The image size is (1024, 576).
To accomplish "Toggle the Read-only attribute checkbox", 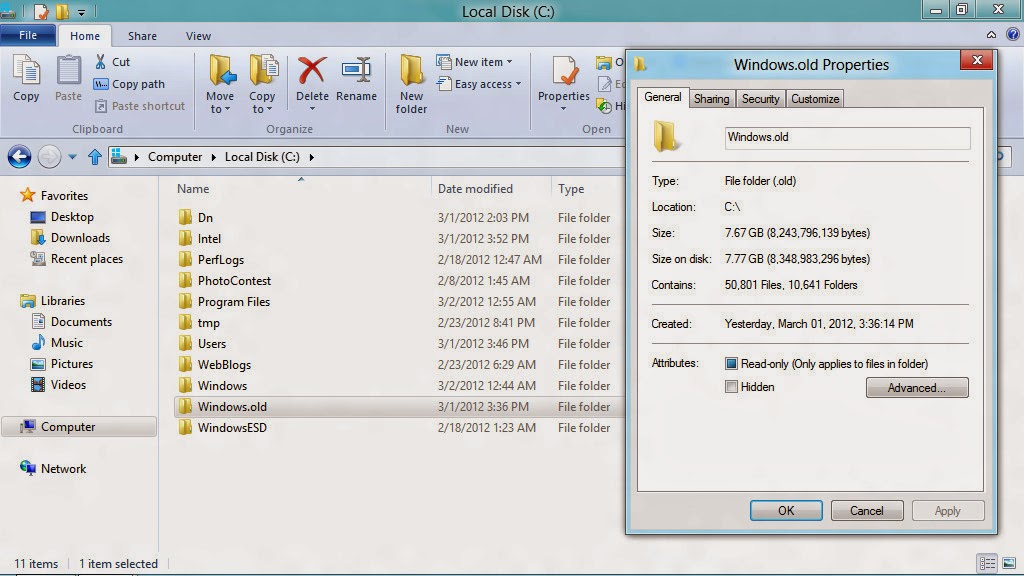I will [731, 364].
